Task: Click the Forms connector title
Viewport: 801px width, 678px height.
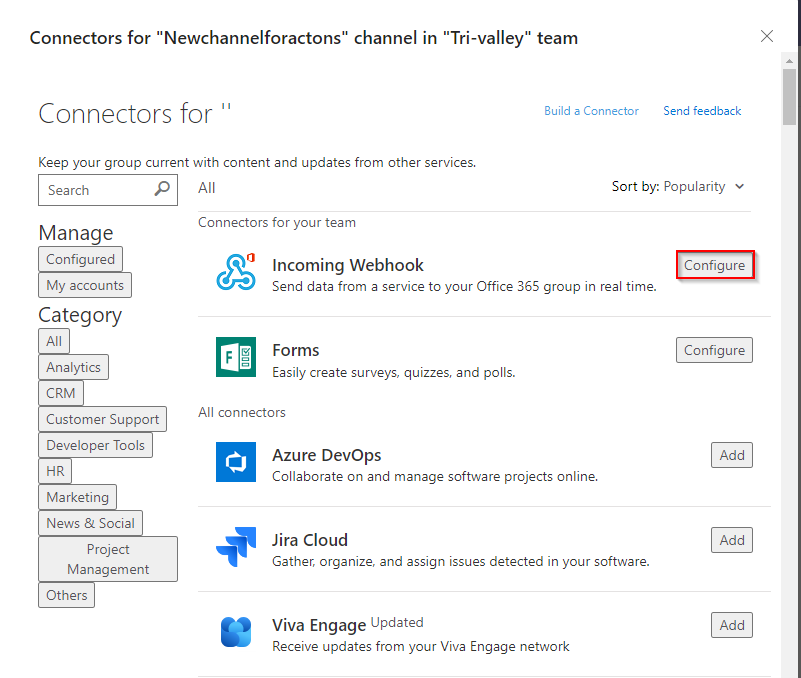Action: click(x=296, y=350)
